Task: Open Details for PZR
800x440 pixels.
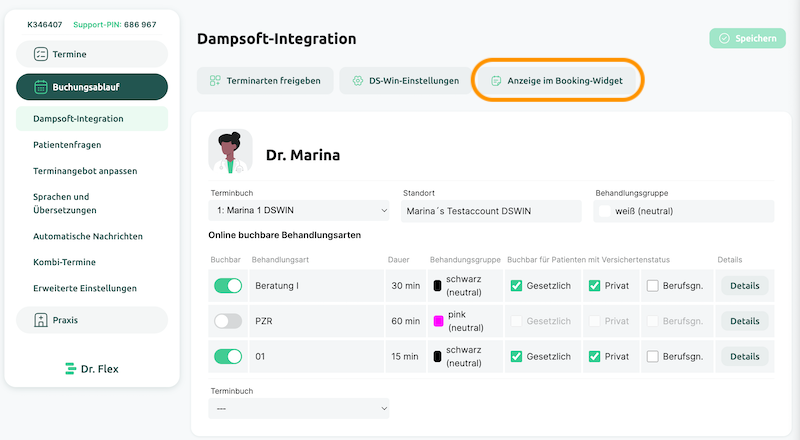Action: coord(744,321)
